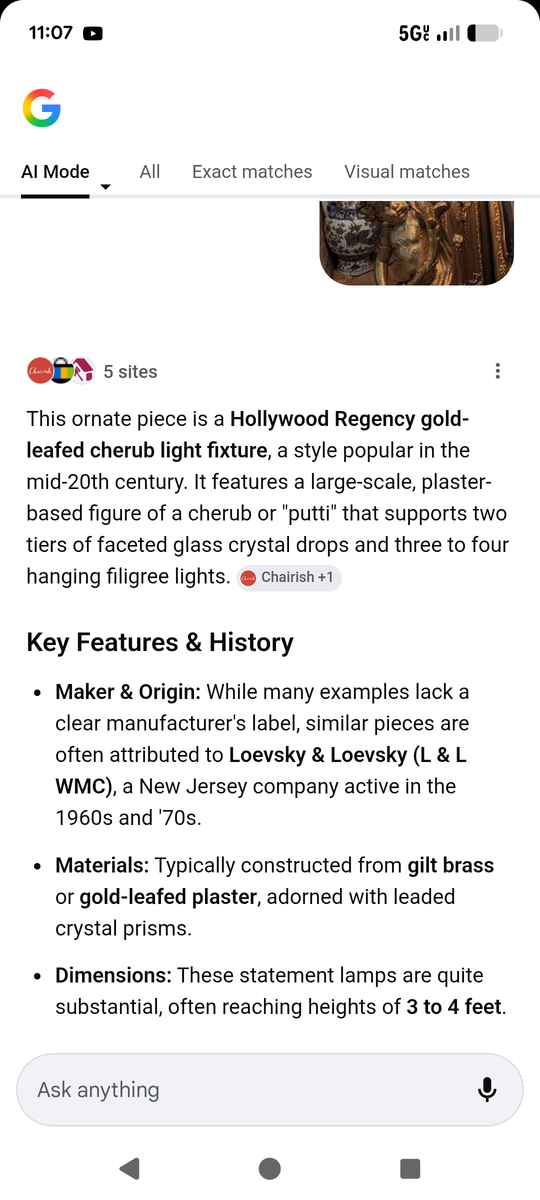The image size is (540, 1200).
Task: Tap the red Chairish source favicon
Action: [39, 371]
